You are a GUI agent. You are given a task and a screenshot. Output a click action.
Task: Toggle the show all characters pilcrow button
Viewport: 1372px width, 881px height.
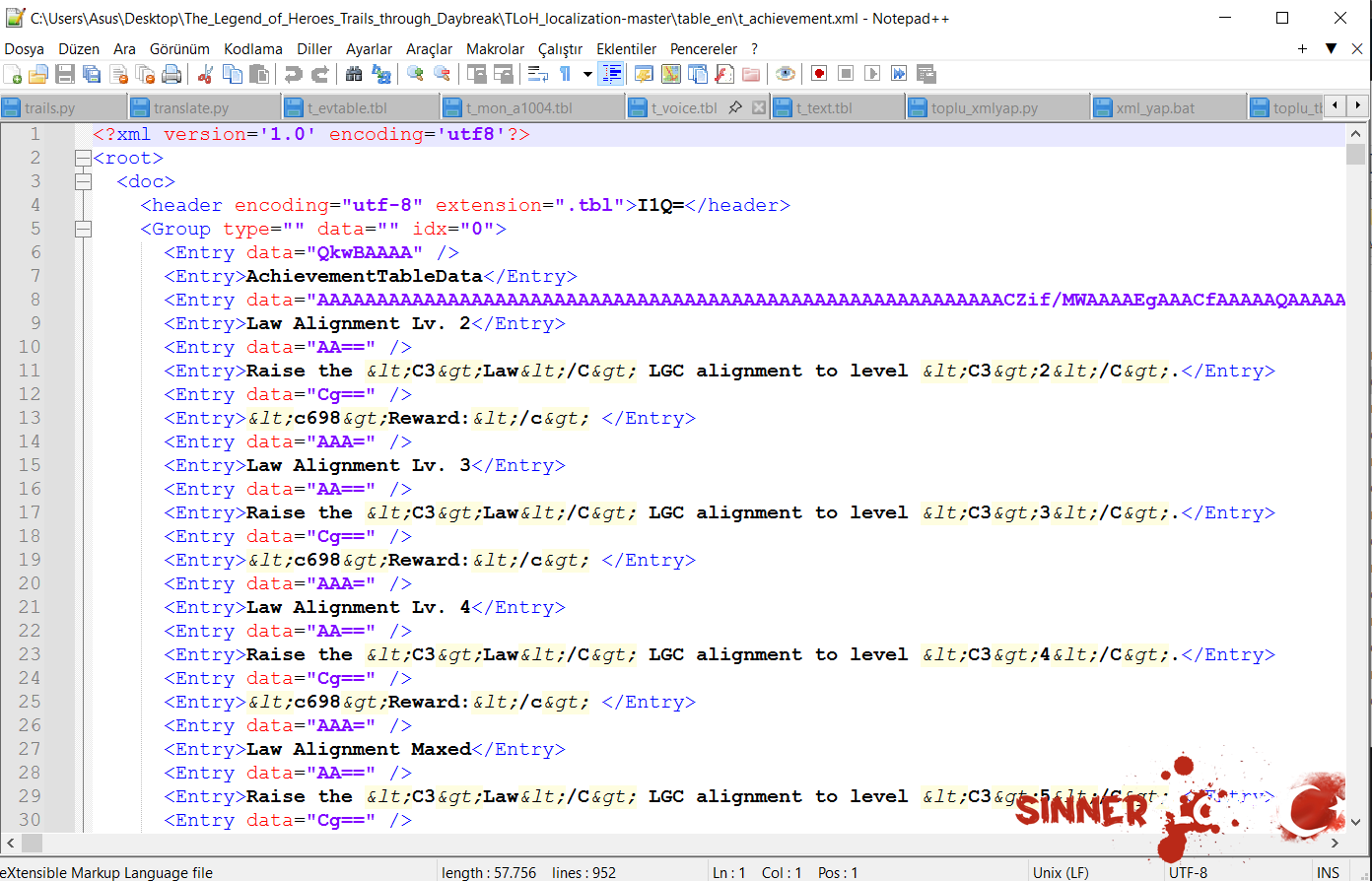pos(565,74)
